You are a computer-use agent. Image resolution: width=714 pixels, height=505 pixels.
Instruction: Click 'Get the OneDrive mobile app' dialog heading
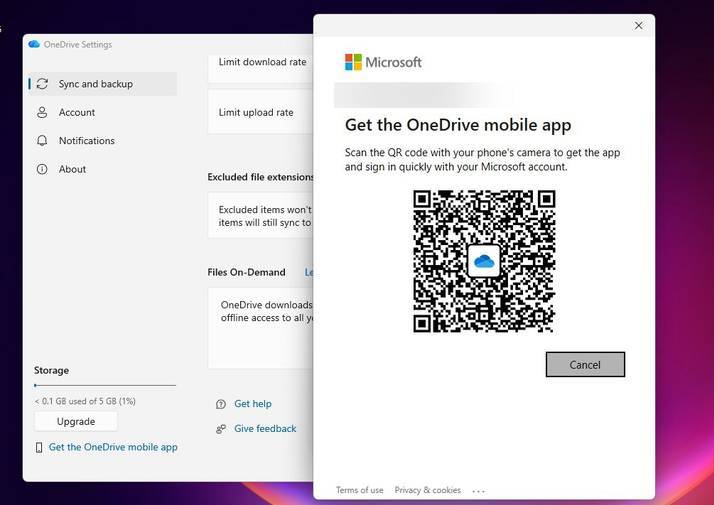(458, 125)
